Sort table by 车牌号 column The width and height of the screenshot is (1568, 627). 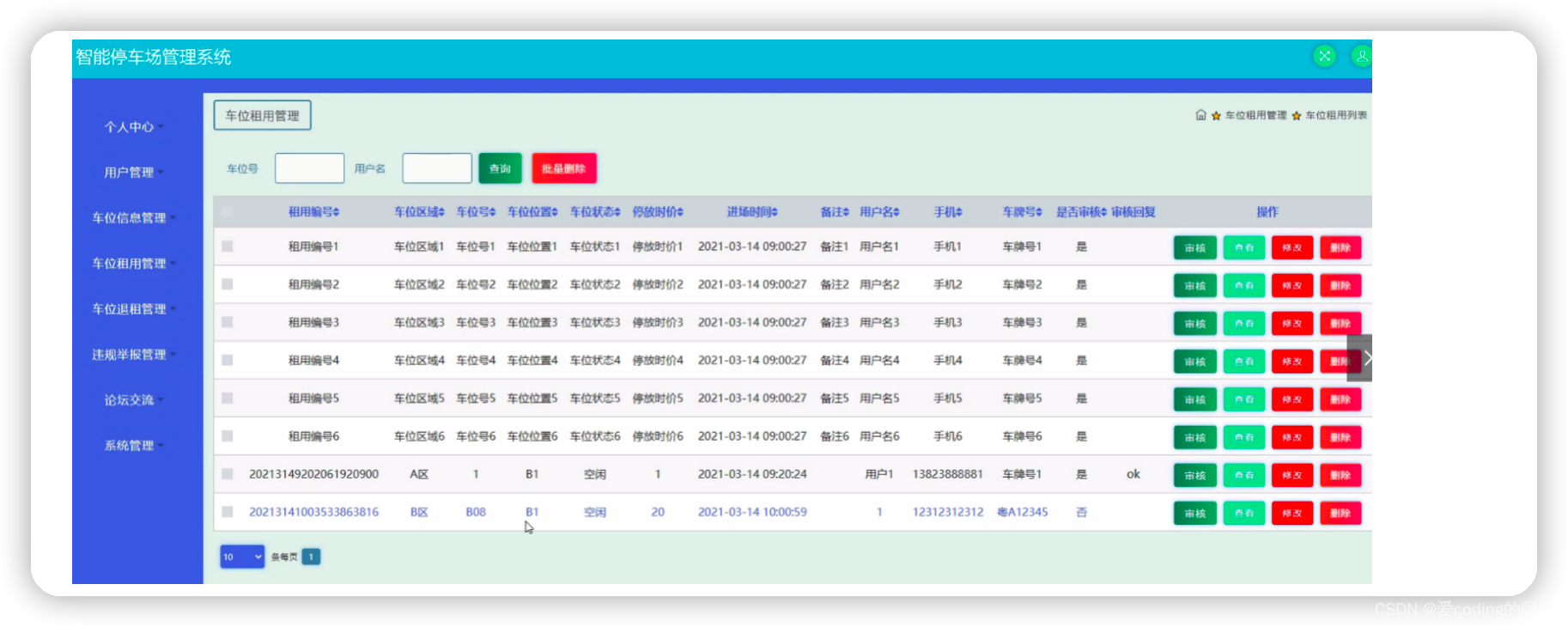pos(1022,212)
